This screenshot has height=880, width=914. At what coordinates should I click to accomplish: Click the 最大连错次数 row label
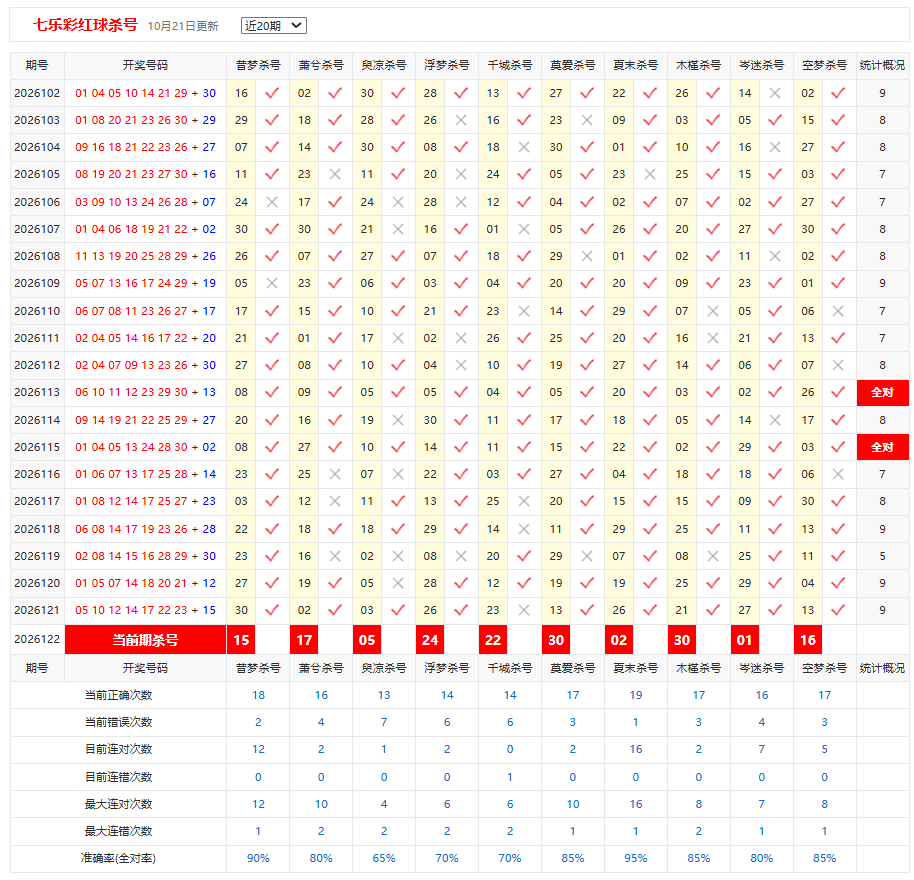tap(118, 831)
